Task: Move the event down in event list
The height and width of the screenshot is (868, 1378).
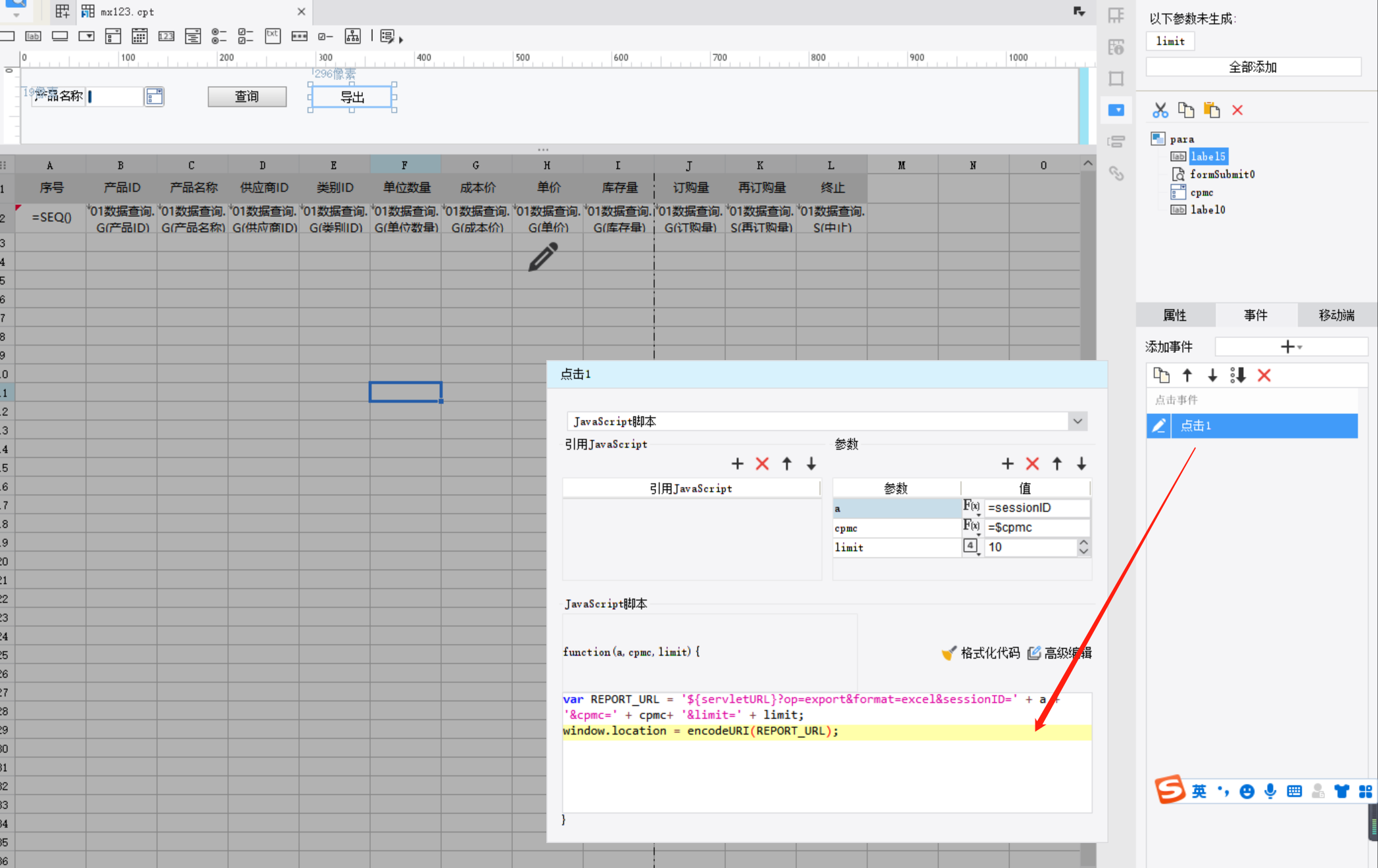Action: click(1213, 375)
